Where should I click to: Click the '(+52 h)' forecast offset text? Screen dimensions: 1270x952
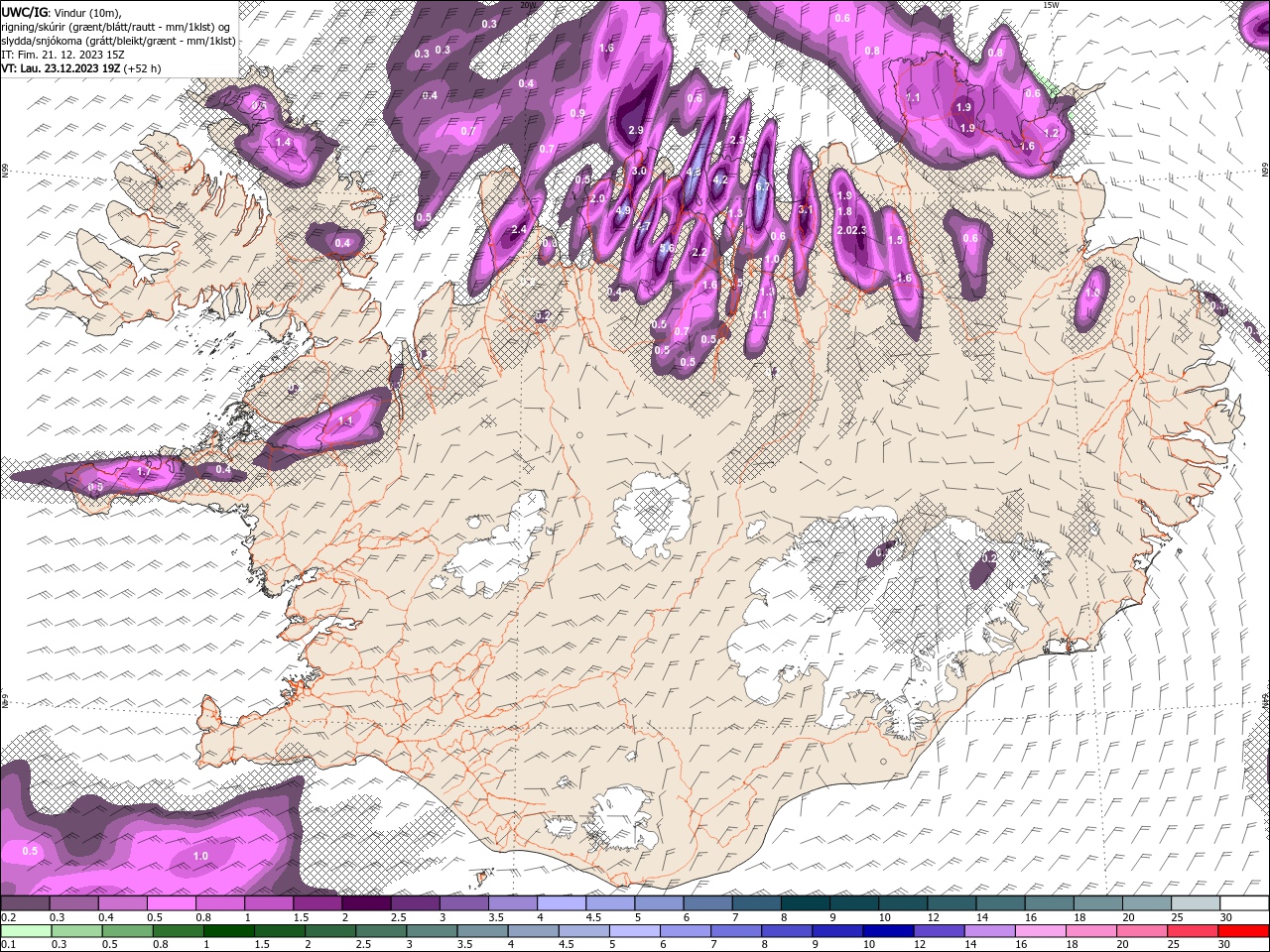(x=143, y=68)
